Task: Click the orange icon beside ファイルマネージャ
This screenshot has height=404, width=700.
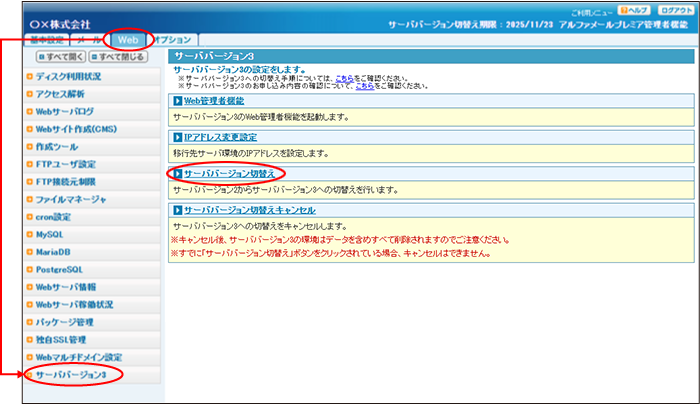Action: pos(30,199)
